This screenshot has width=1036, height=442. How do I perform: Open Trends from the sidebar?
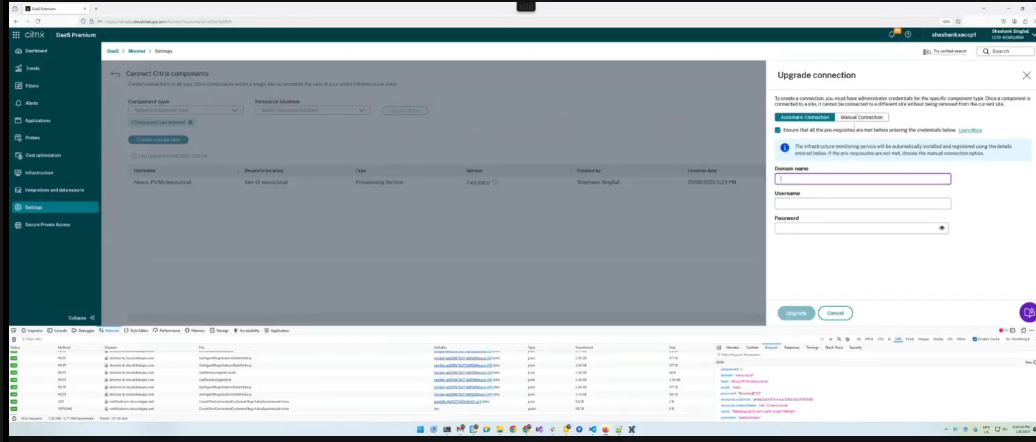click(x=18, y=68)
